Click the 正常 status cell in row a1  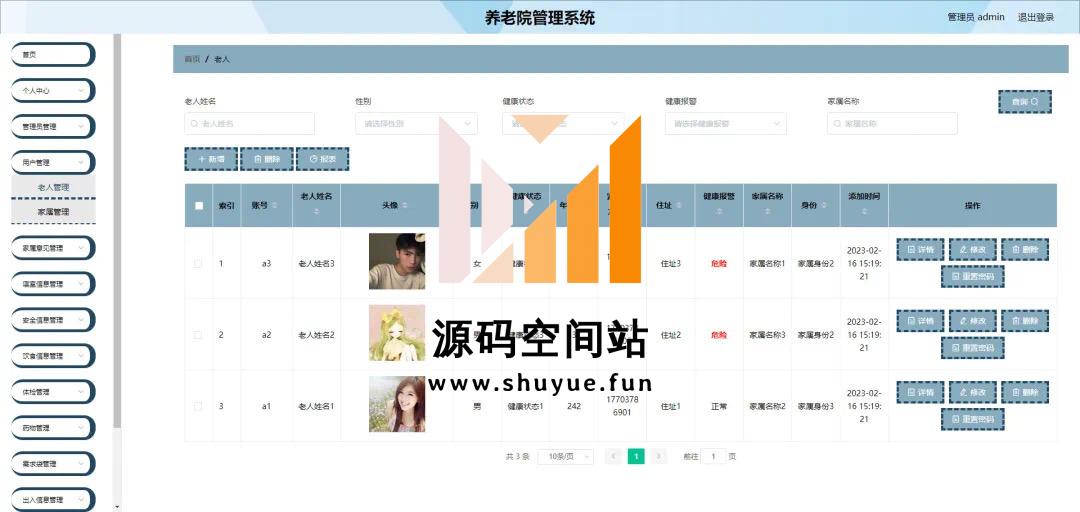pyautogui.click(x=718, y=407)
